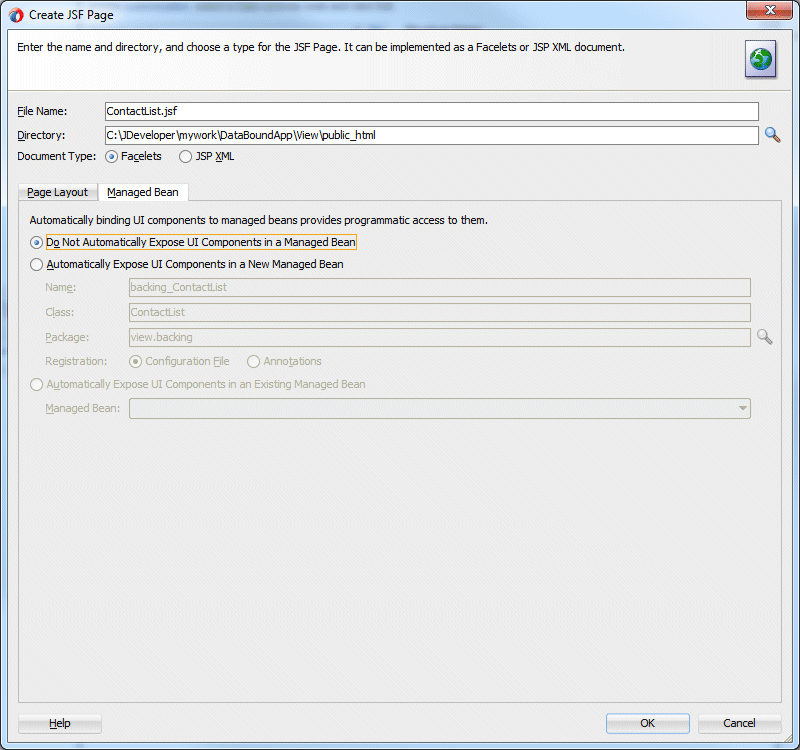This screenshot has height=750, width=800.
Task: Click the 'Automatically binding UI components' description text
Action: pos(259,220)
